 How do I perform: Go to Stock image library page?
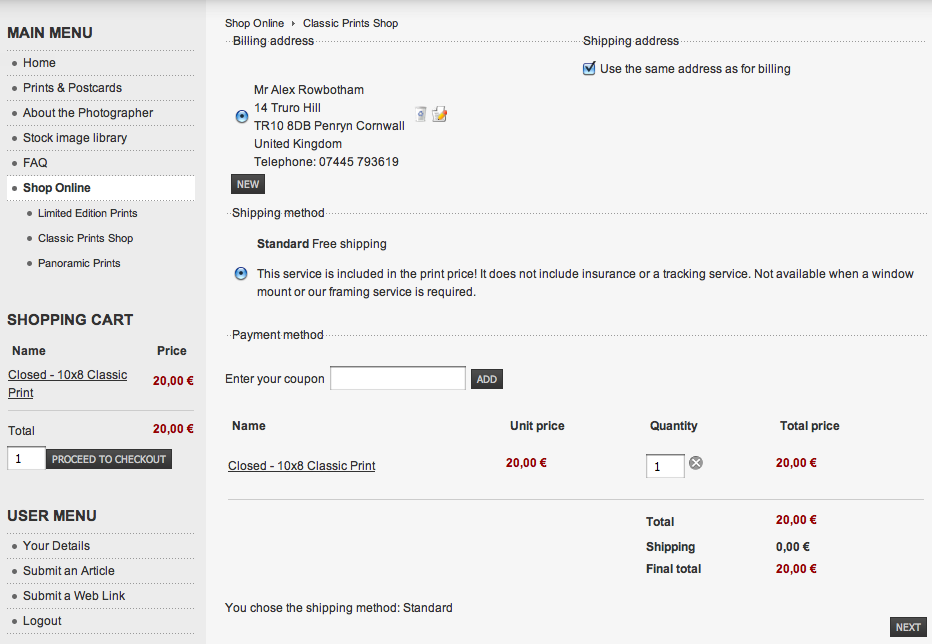click(75, 138)
